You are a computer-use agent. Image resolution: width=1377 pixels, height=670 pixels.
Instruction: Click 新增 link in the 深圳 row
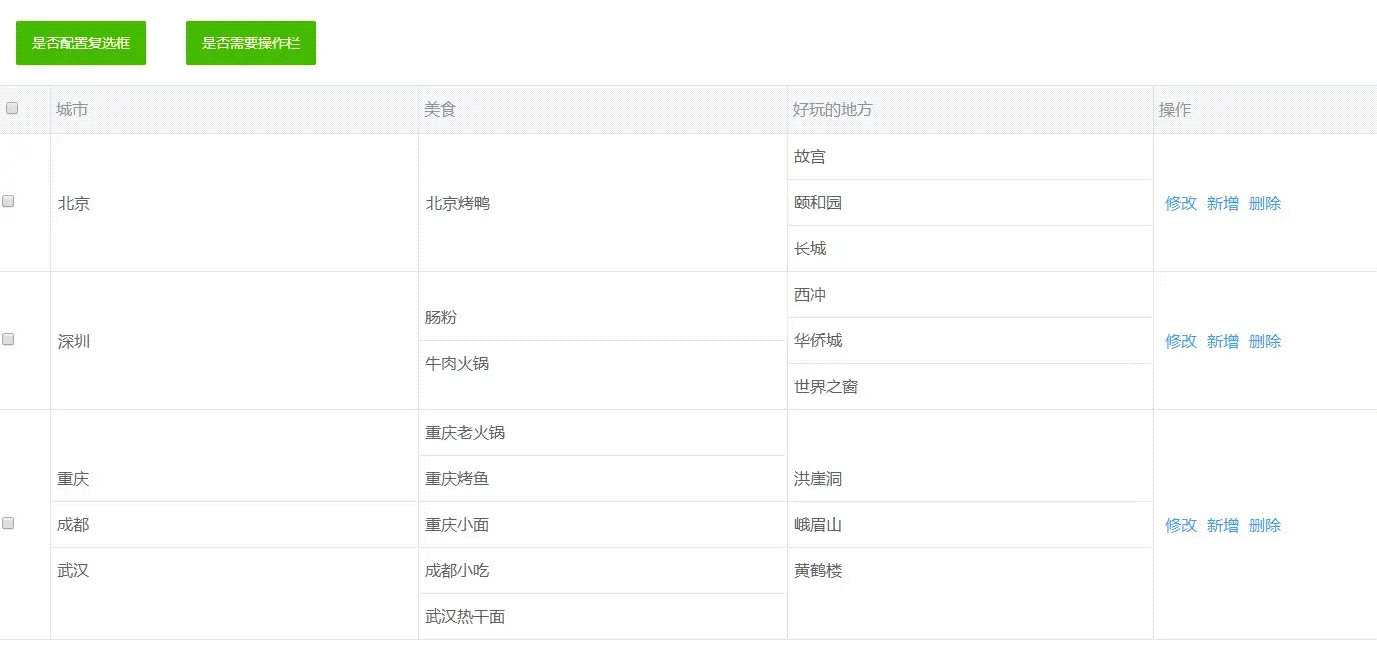point(1222,341)
